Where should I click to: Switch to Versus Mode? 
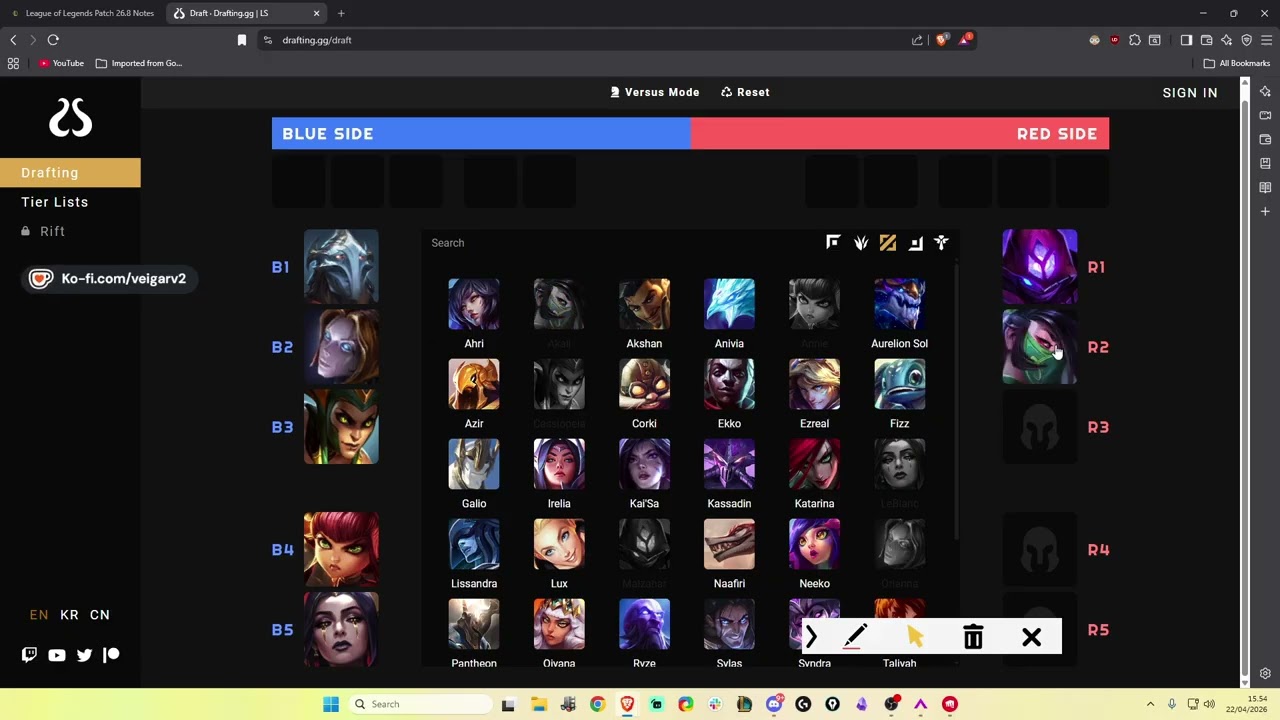pyautogui.click(x=655, y=92)
